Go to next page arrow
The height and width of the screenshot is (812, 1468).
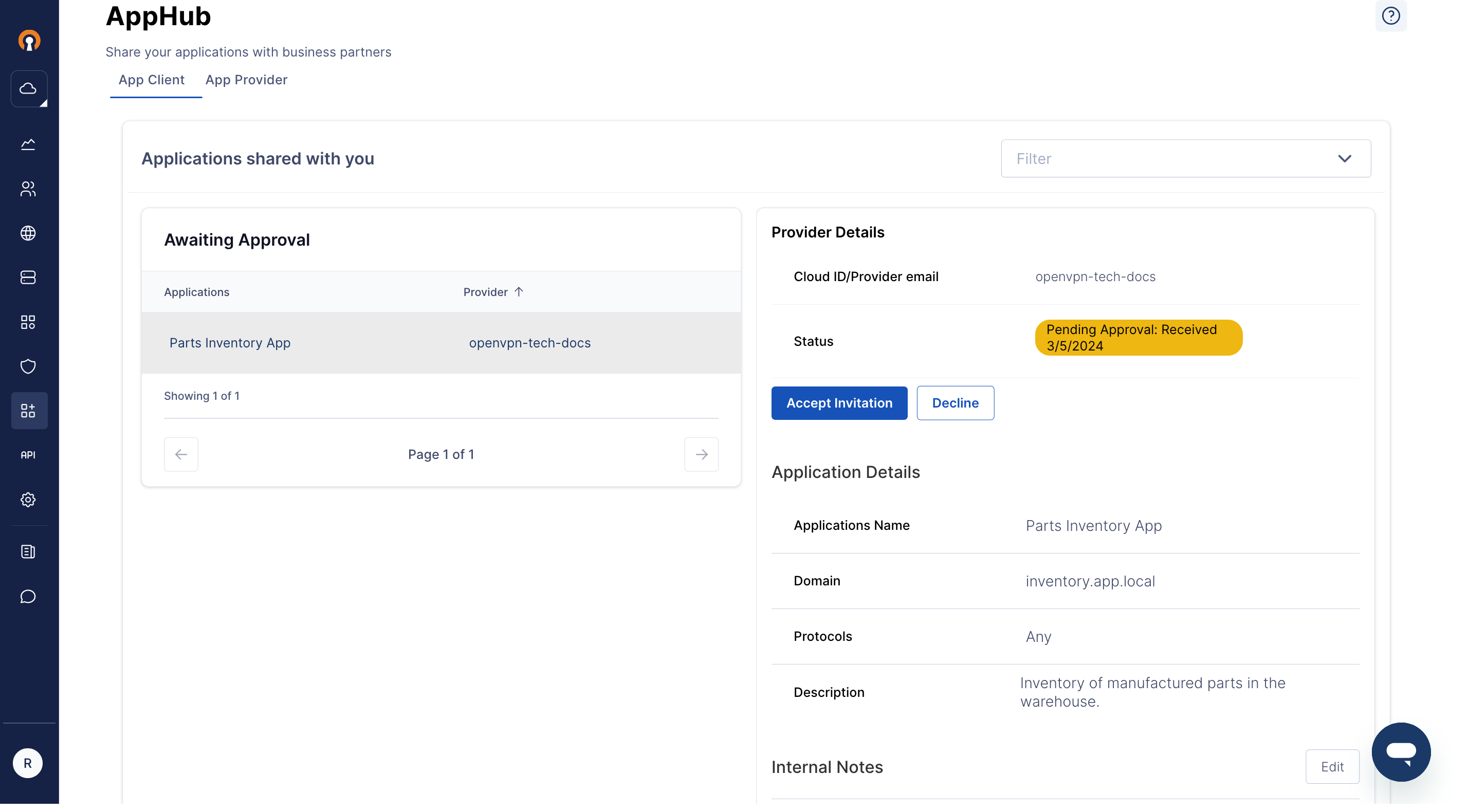click(701, 454)
